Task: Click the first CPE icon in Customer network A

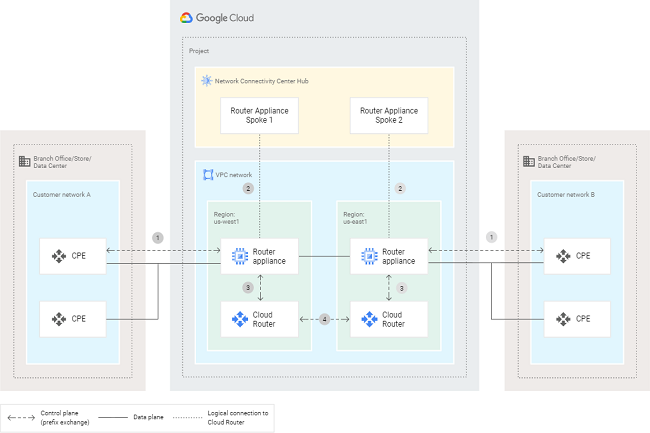Action: pyautogui.click(x=59, y=256)
